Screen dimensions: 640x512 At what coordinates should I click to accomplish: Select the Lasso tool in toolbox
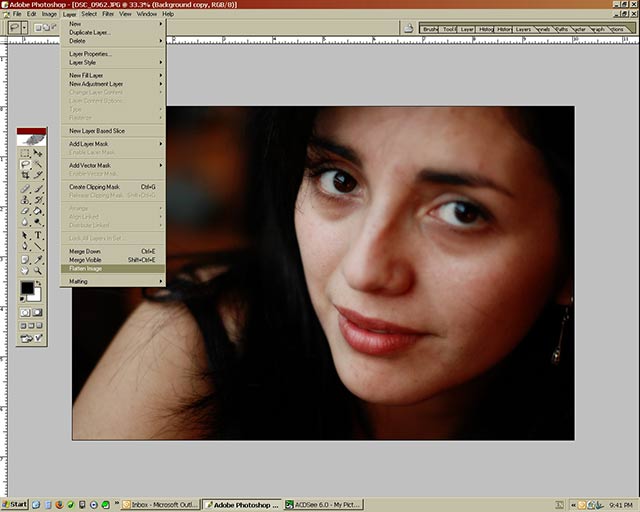pyautogui.click(x=25, y=164)
